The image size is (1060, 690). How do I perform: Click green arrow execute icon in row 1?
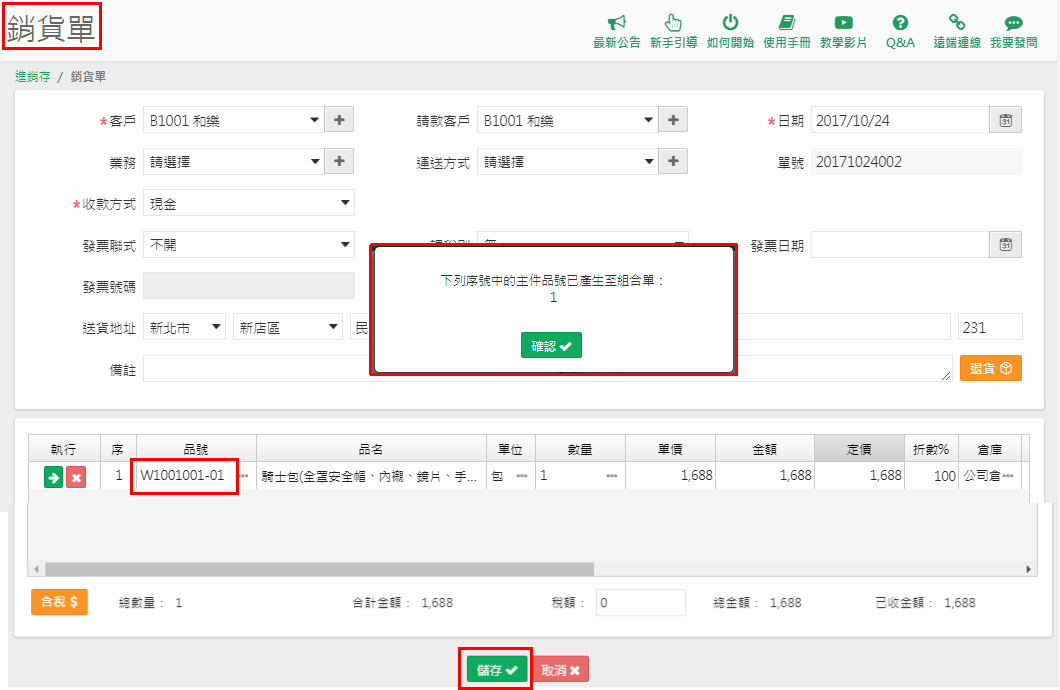coord(53,477)
